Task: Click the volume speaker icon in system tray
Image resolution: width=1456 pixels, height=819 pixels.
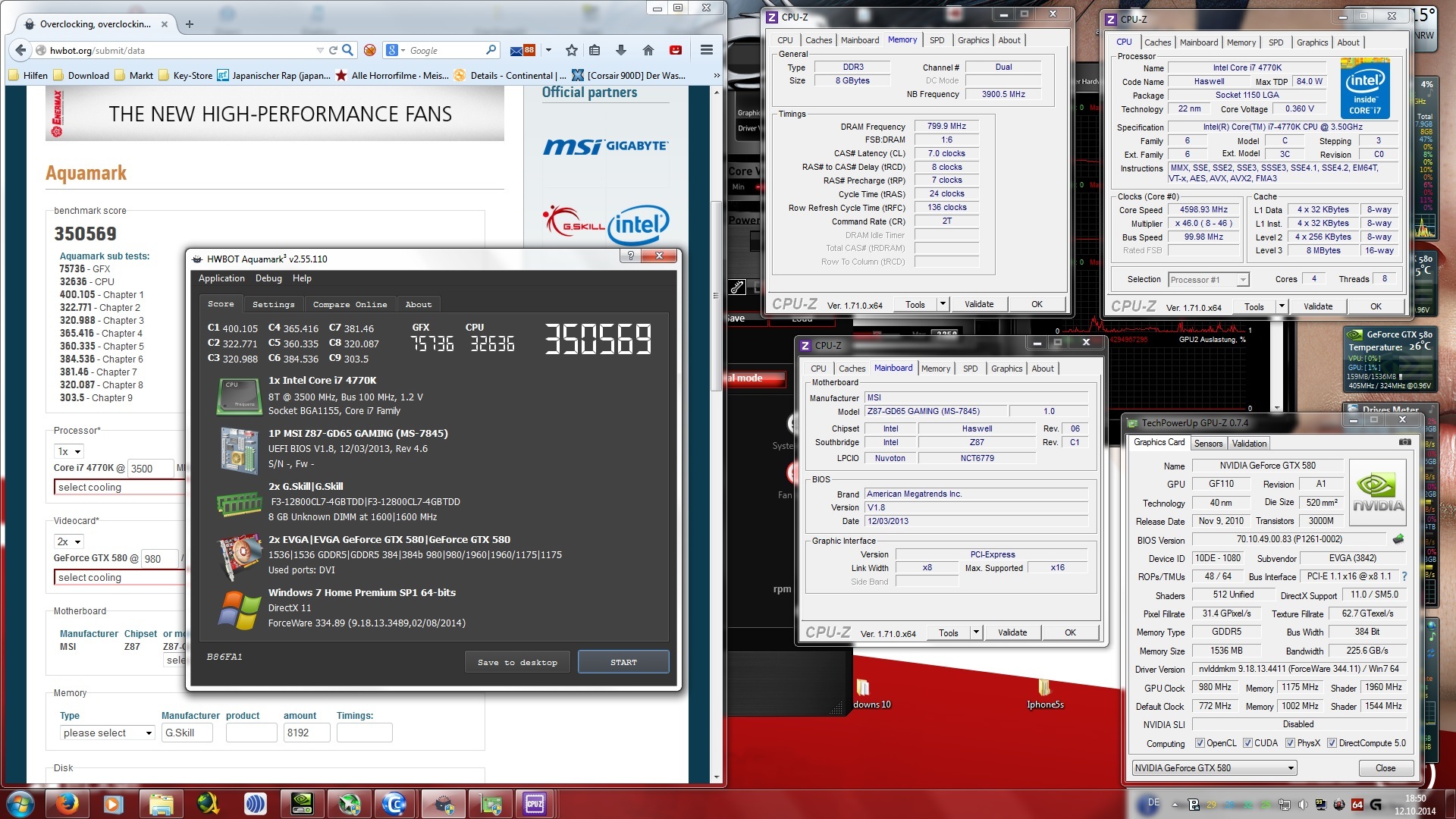Action: pos(1303,805)
